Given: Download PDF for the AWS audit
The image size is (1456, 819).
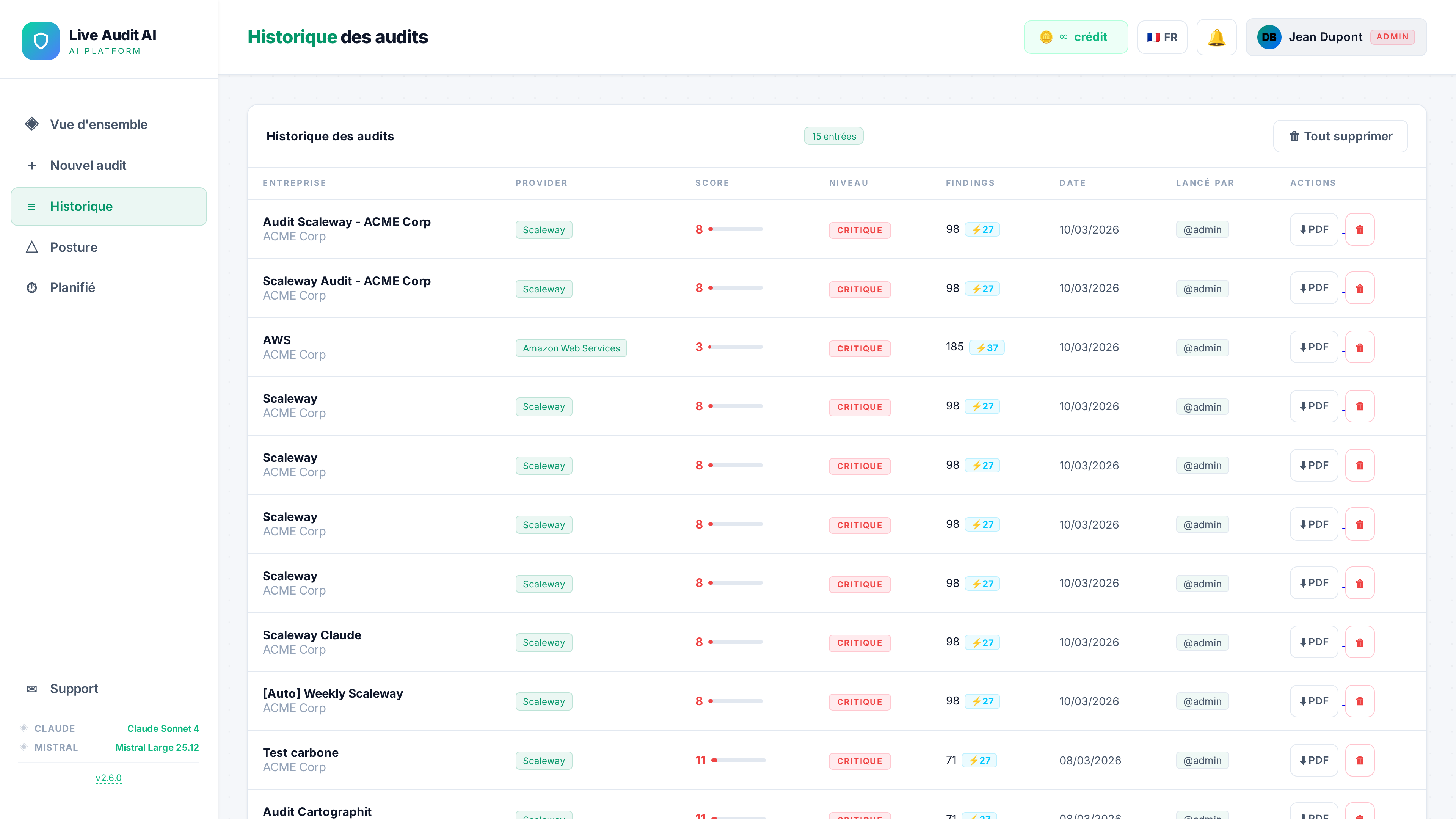Looking at the screenshot, I should [x=1313, y=347].
